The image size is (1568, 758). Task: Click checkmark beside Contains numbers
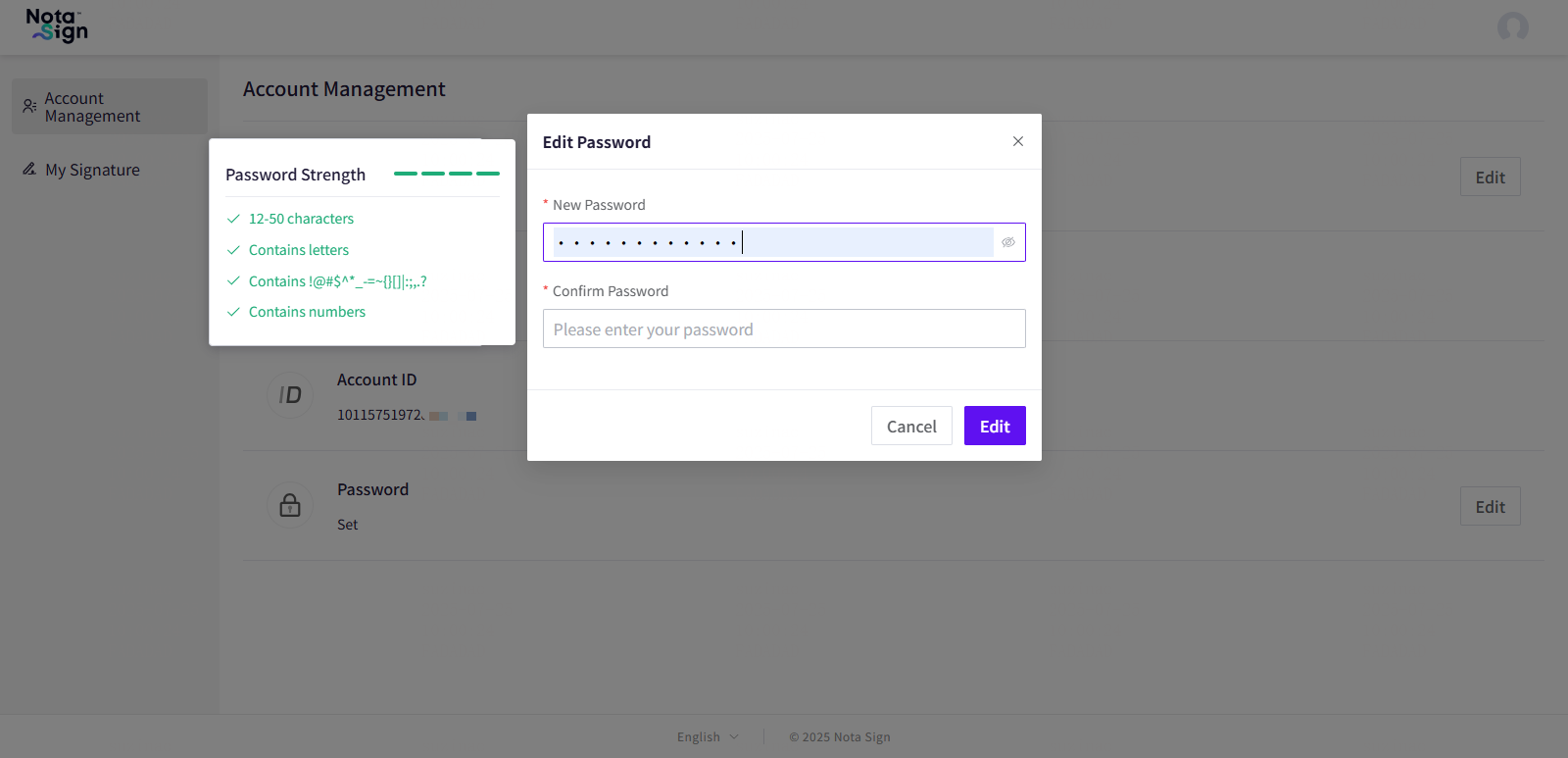pos(233,312)
